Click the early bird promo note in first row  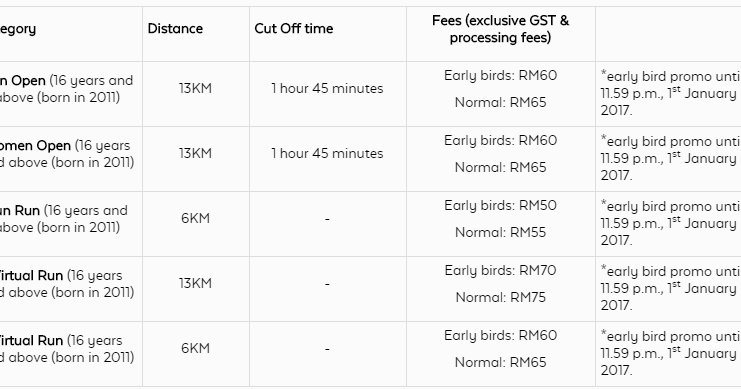click(x=670, y=93)
